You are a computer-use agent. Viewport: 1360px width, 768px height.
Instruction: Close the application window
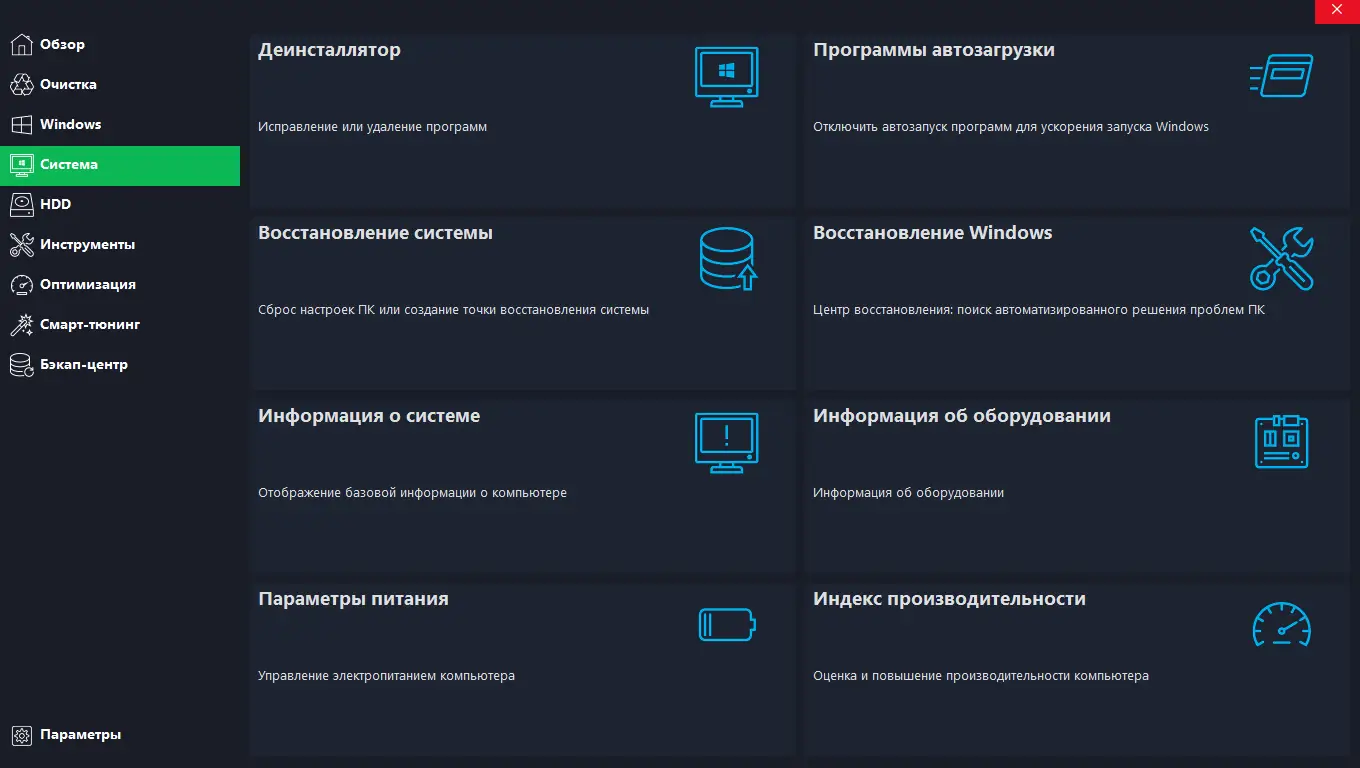tap(1337, 10)
